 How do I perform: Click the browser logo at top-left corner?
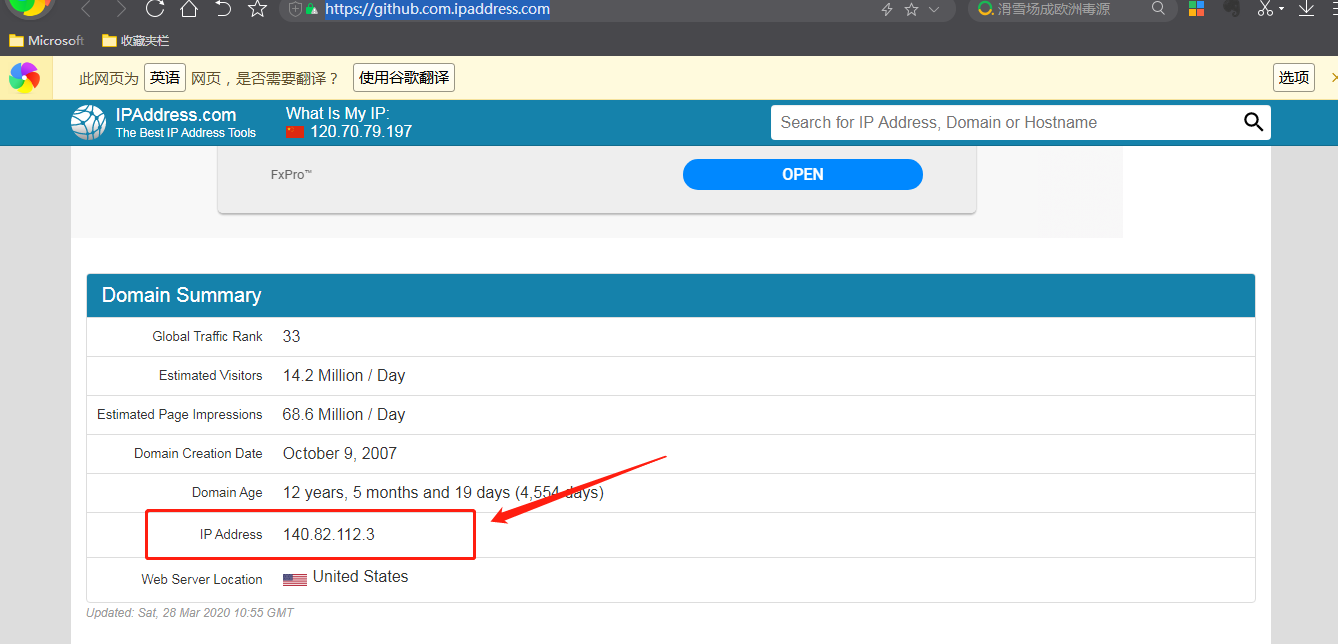pyautogui.click(x=30, y=9)
